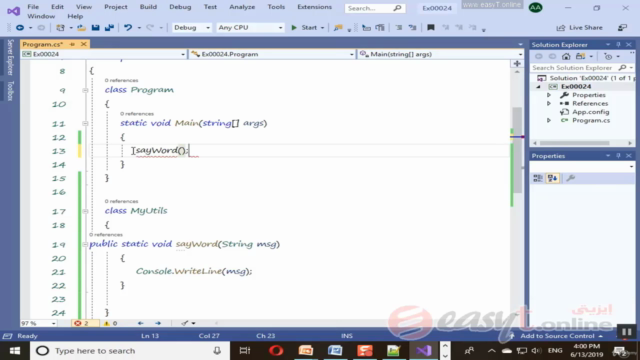Screen dimensions: 640x360
Task: Click the Send Feedback icon beside Live Share
Action: (x=622, y=27)
